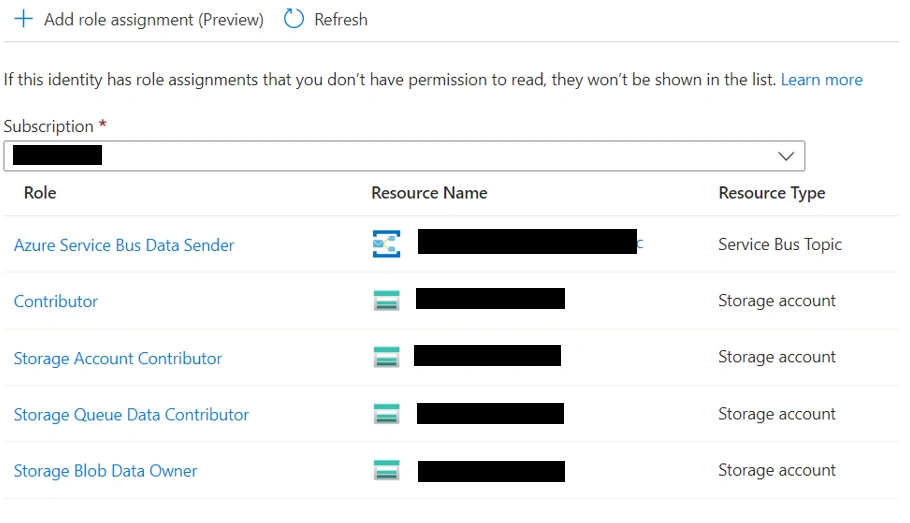
Task: Select Storage account cell in Storage Queue Data Contributor row
Action: click(777, 414)
